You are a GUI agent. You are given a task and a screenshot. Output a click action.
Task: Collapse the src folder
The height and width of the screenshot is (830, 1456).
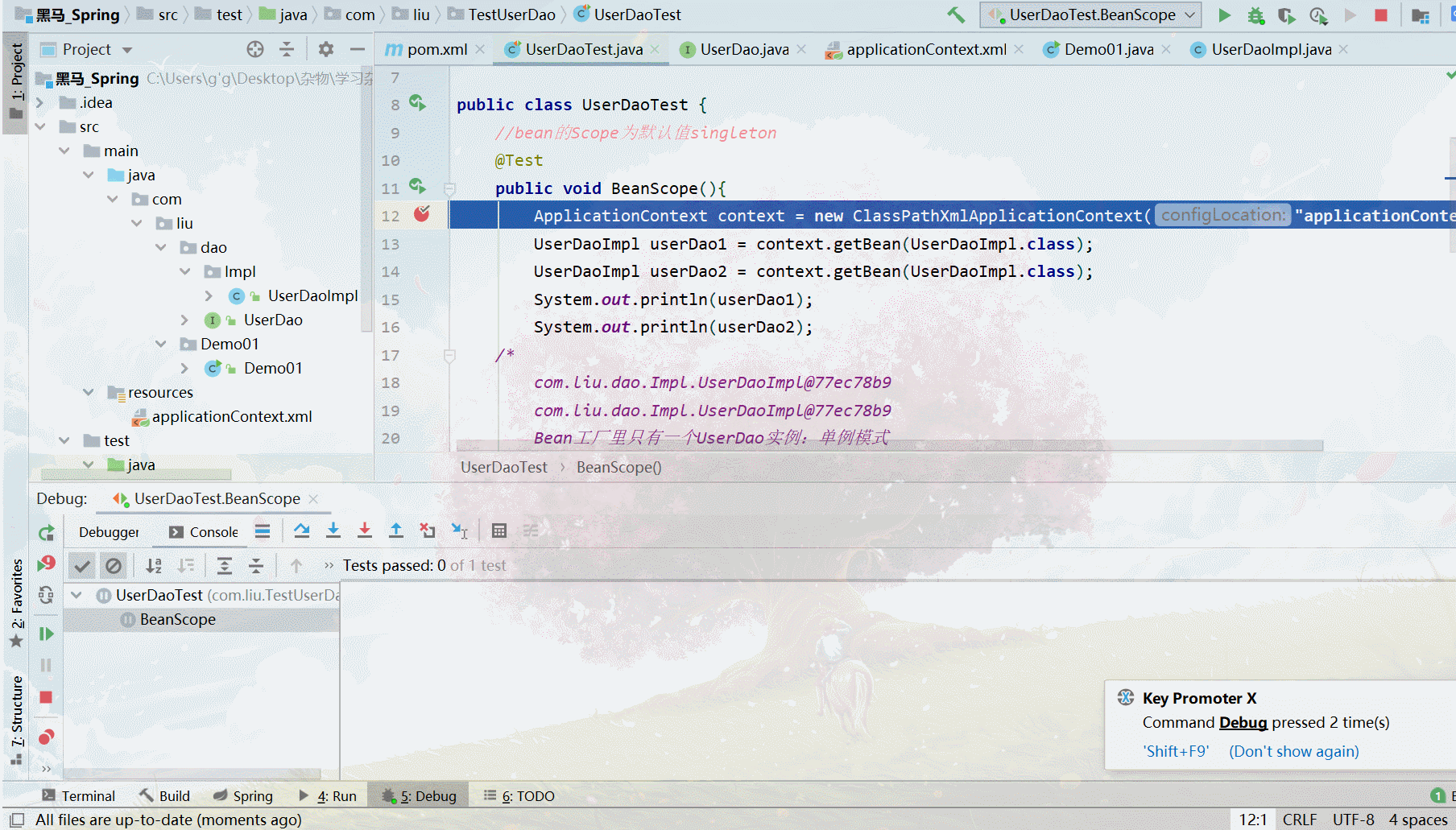40,126
